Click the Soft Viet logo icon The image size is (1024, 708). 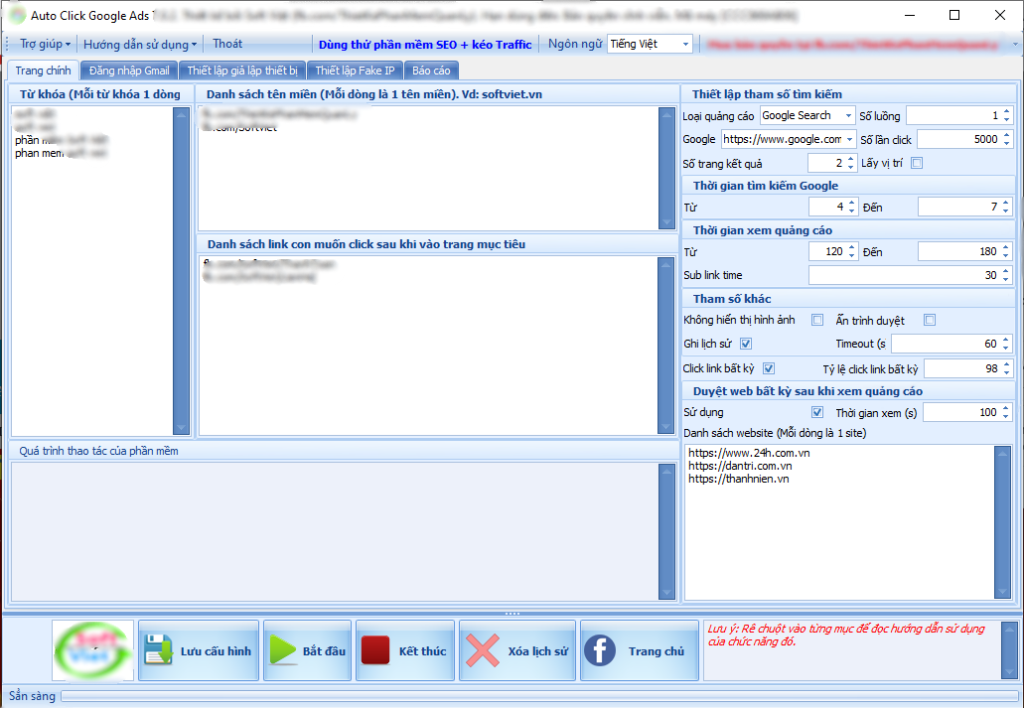click(92, 651)
